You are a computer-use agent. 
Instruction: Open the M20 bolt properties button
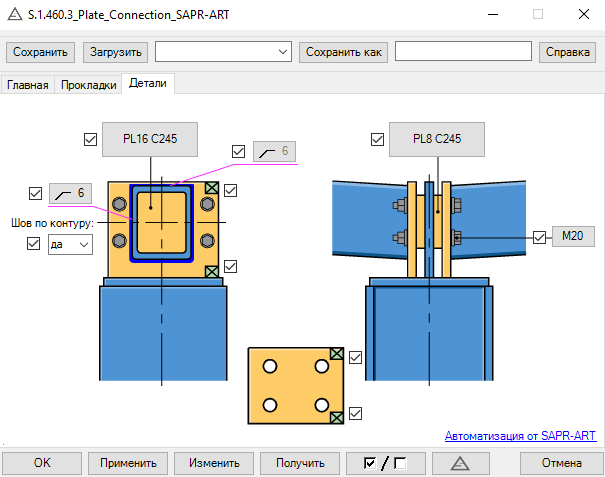click(x=573, y=236)
